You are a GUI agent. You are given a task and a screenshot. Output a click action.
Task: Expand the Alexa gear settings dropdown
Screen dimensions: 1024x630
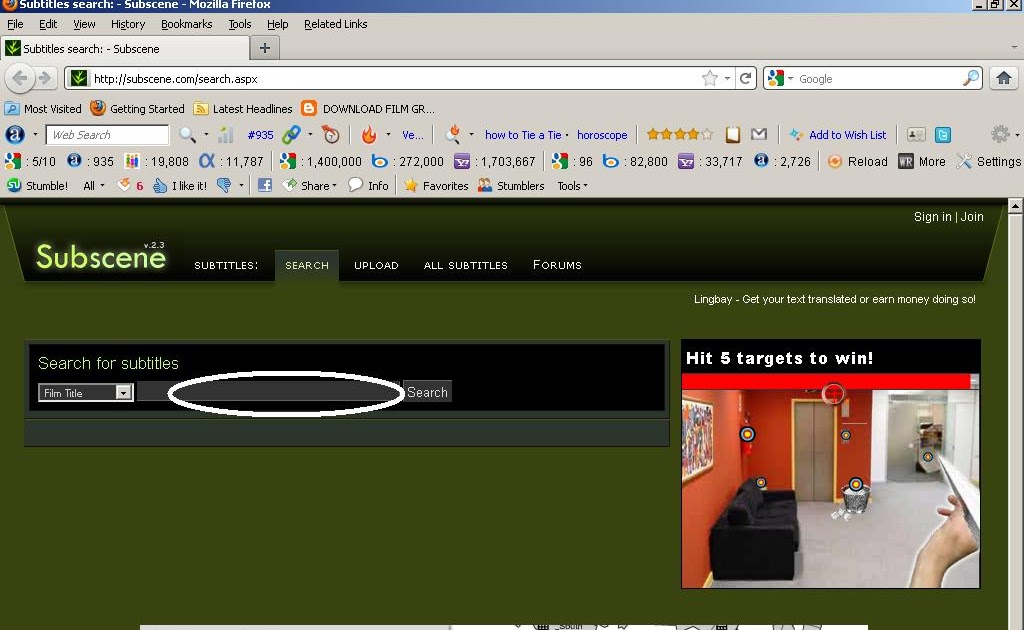1017,134
